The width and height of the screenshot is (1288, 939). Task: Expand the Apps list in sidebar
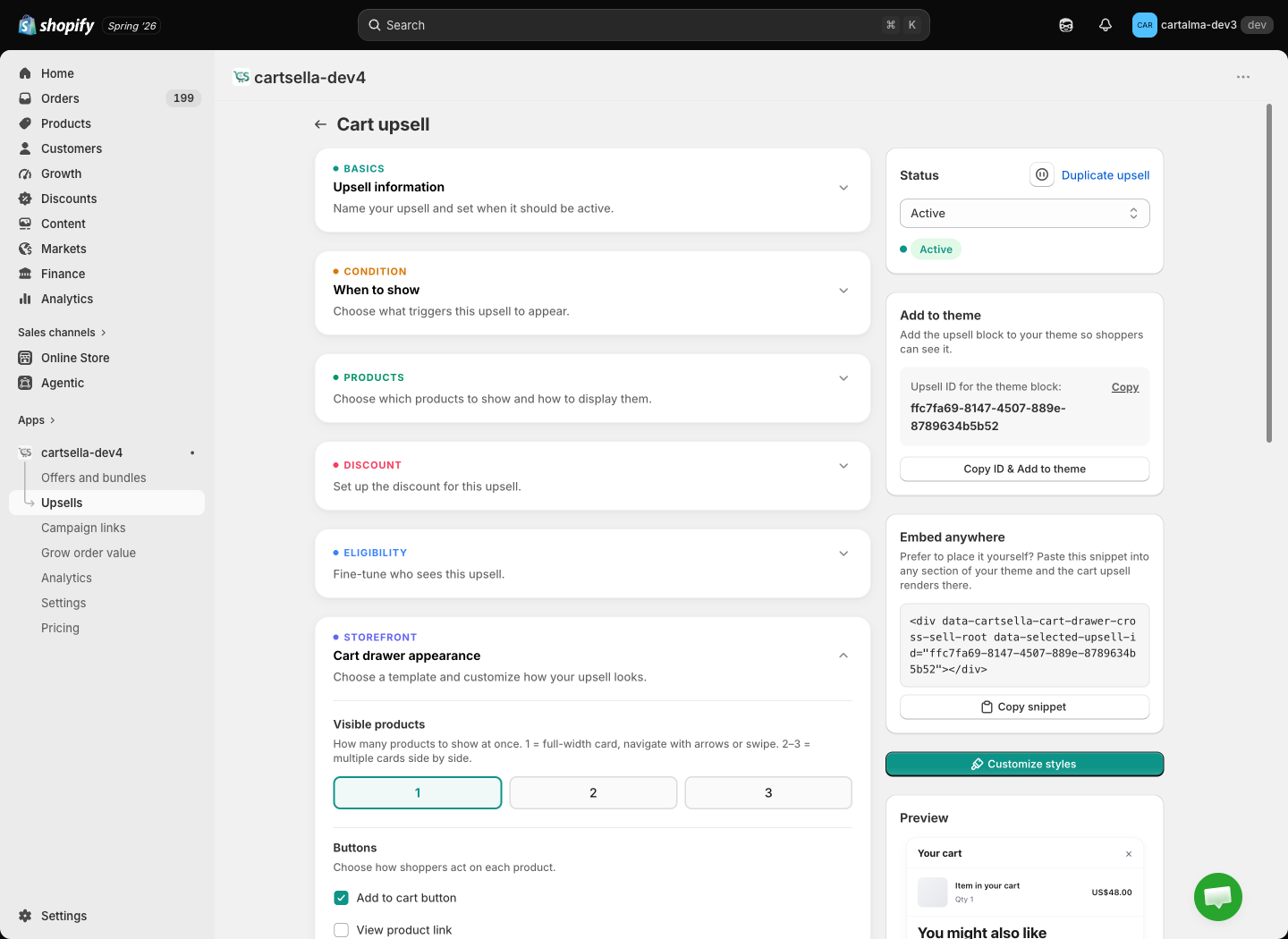[37, 420]
